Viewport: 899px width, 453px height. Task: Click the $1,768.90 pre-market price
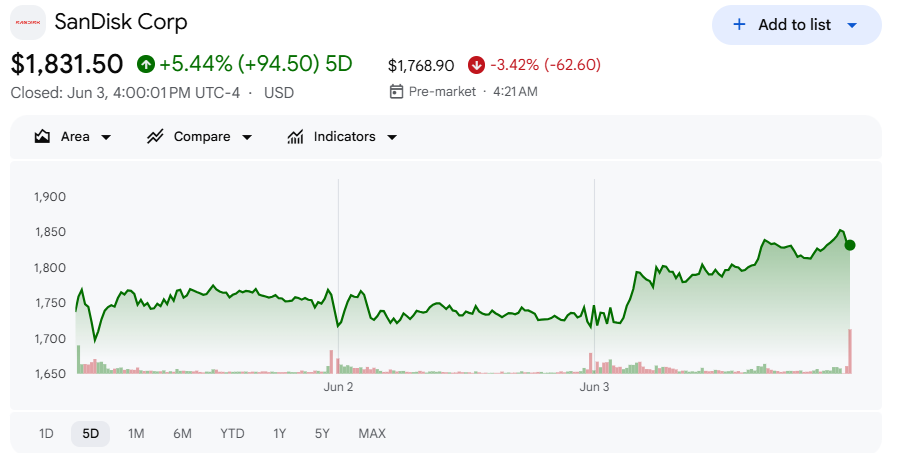tap(421, 65)
